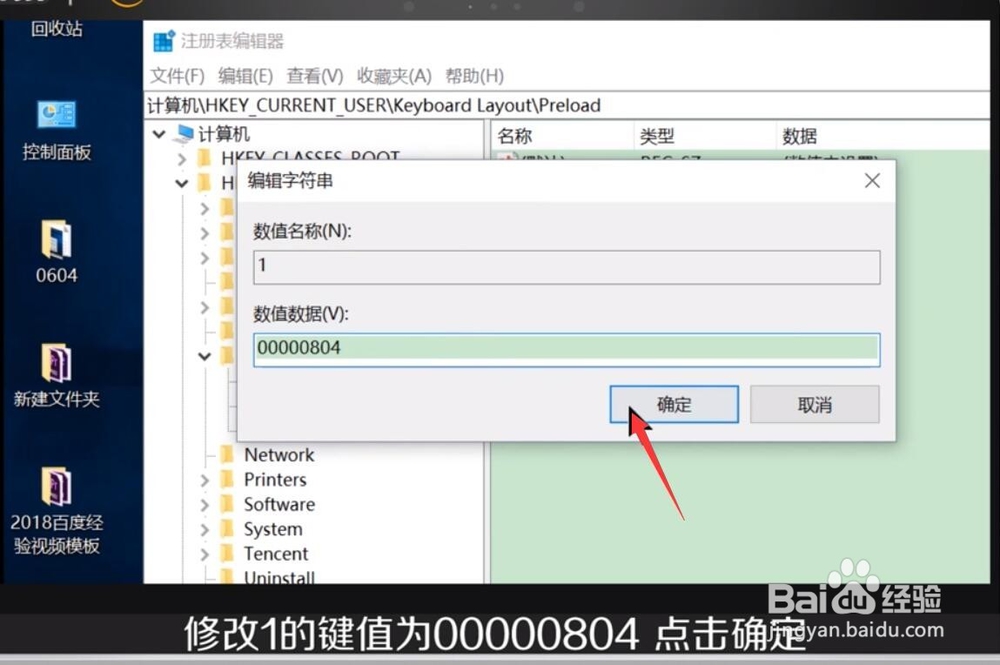Click the Network folder icon

click(x=226, y=455)
